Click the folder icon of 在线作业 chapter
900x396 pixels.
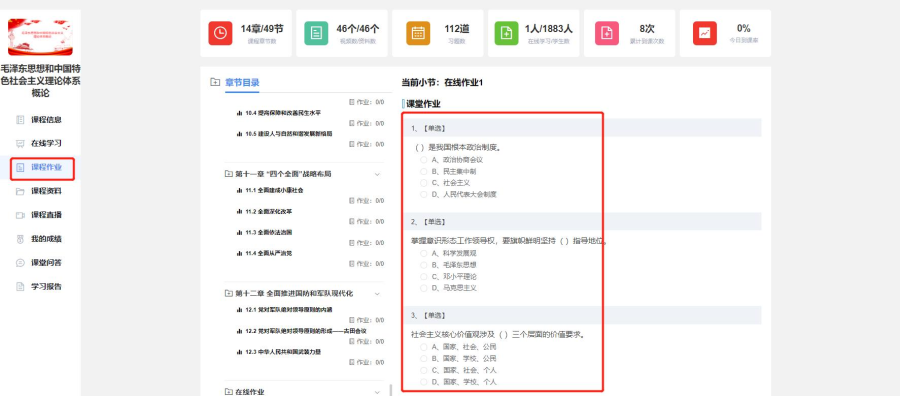[228, 392]
